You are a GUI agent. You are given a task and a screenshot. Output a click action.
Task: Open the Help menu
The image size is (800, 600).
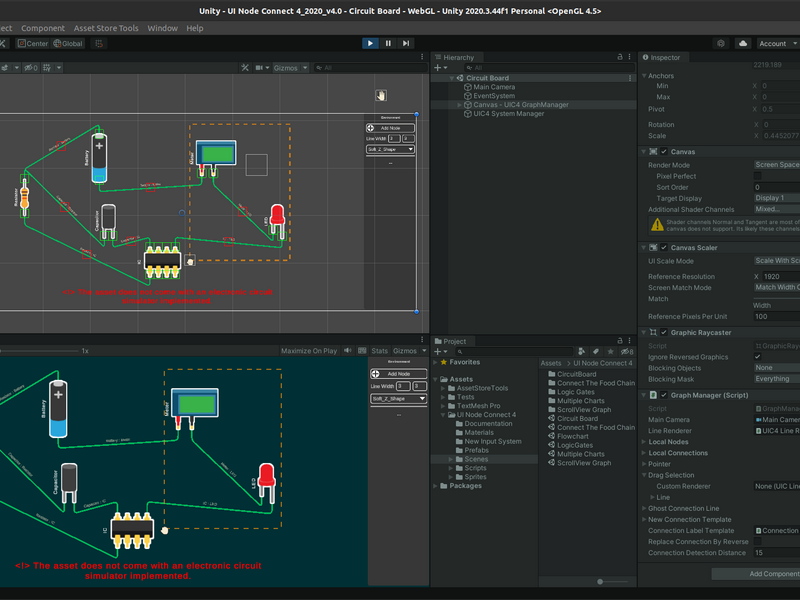[x=194, y=28]
